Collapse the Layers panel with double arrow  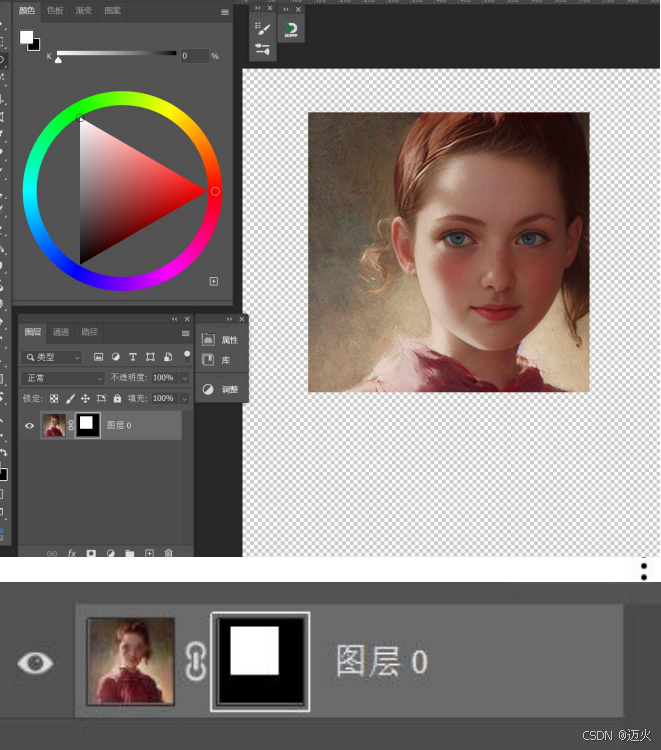175,319
